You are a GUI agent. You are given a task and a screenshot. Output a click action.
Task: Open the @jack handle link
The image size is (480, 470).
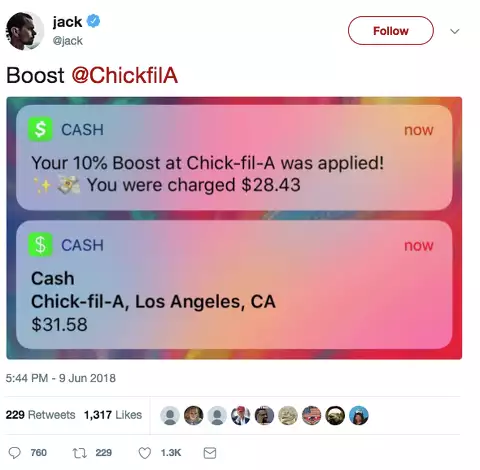[x=68, y=41]
